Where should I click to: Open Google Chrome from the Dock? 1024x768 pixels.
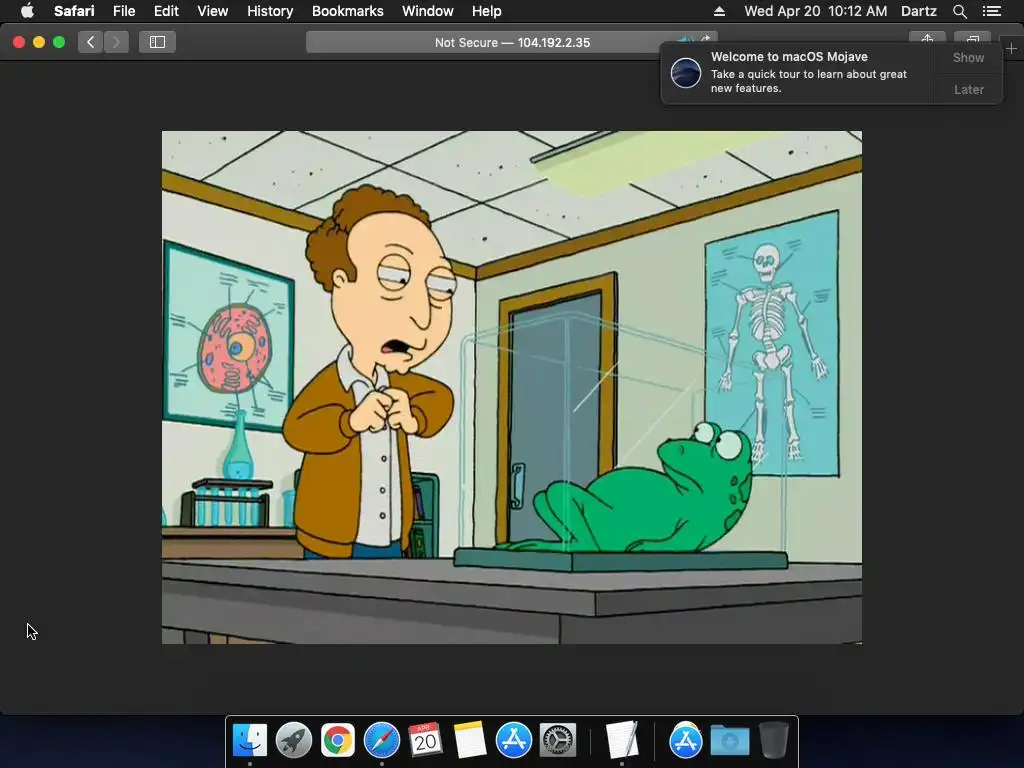click(x=337, y=740)
